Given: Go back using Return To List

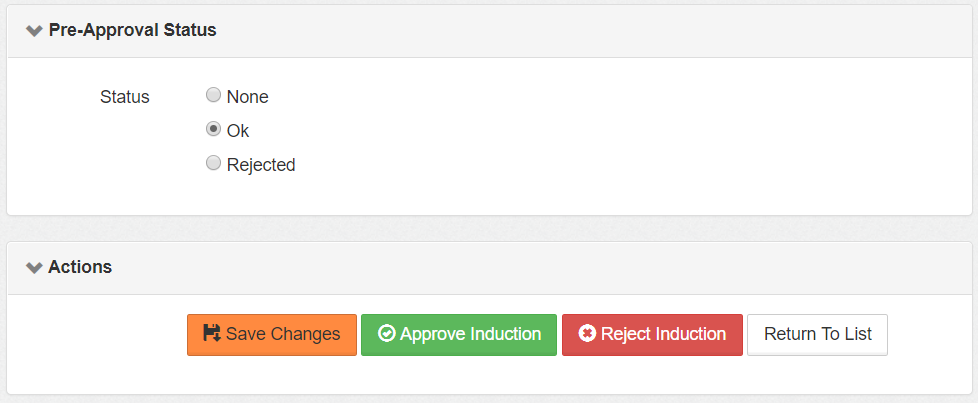Looking at the screenshot, I should tap(817, 334).
